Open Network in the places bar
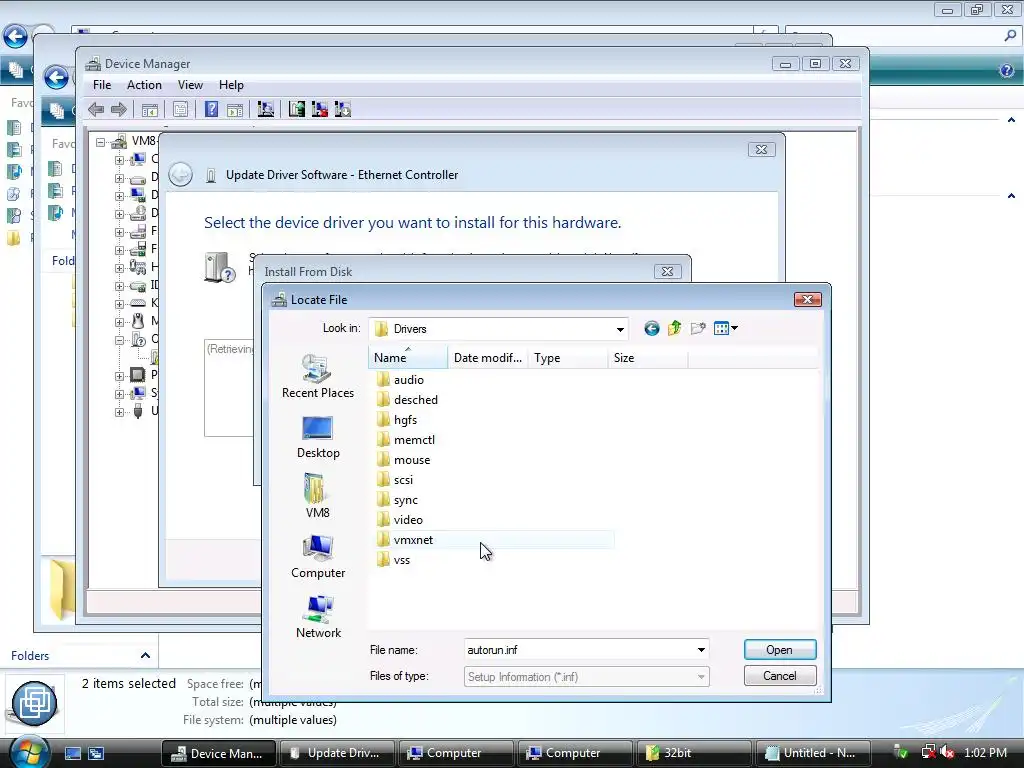The image size is (1024, 768). [x=318, y=616]
